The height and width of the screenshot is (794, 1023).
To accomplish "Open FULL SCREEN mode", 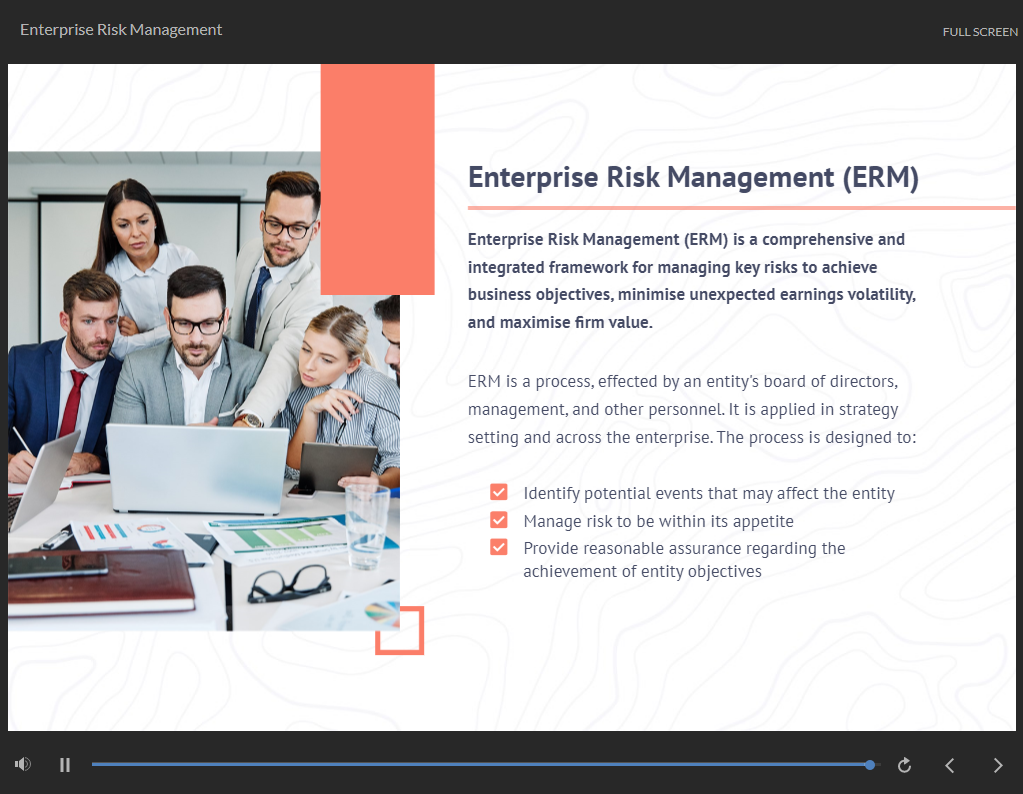I will (979, 31).
